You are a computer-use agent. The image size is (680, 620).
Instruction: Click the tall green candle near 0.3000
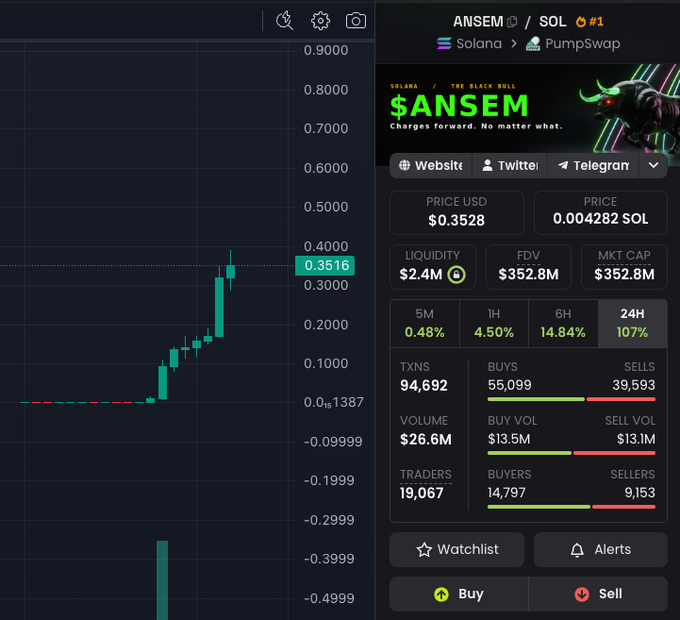tap(219, 307)
